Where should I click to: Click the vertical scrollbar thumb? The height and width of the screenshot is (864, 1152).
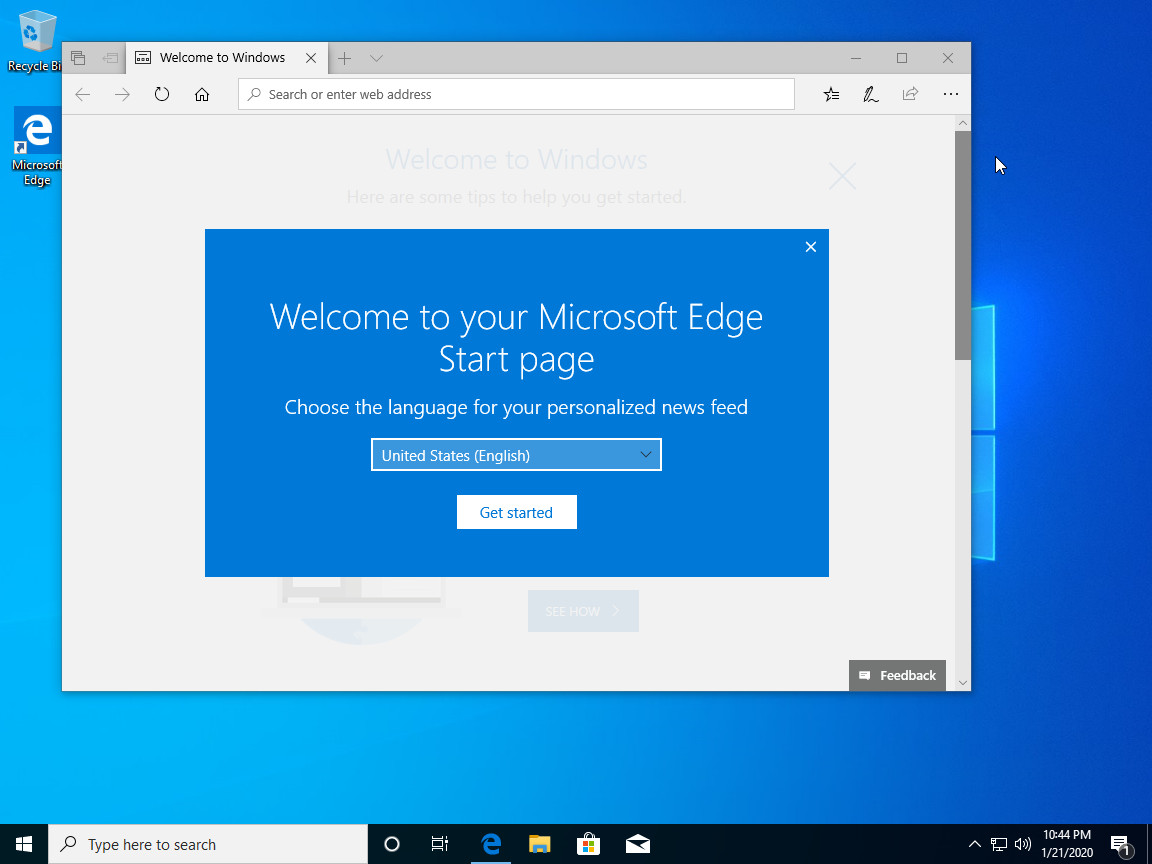tap(962, 245)
